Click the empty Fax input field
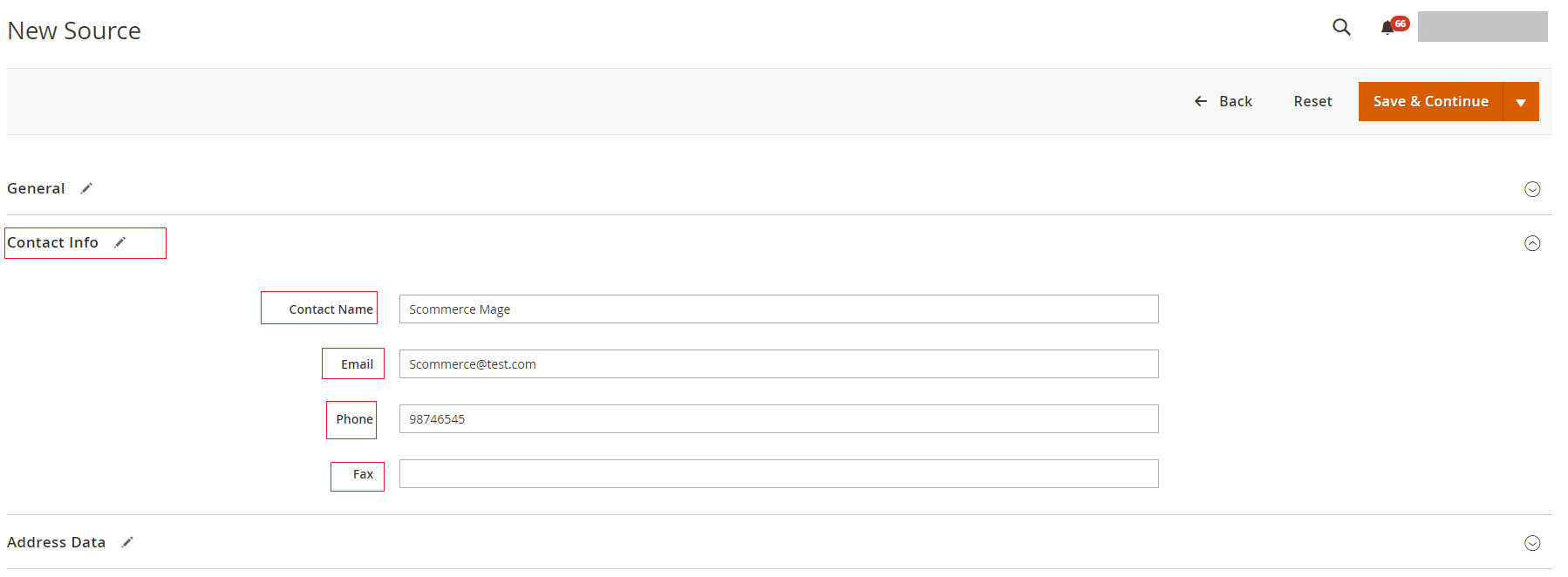Image resolution: width=1568 pixels, height=577 pixels. click(x=778, y=474)
